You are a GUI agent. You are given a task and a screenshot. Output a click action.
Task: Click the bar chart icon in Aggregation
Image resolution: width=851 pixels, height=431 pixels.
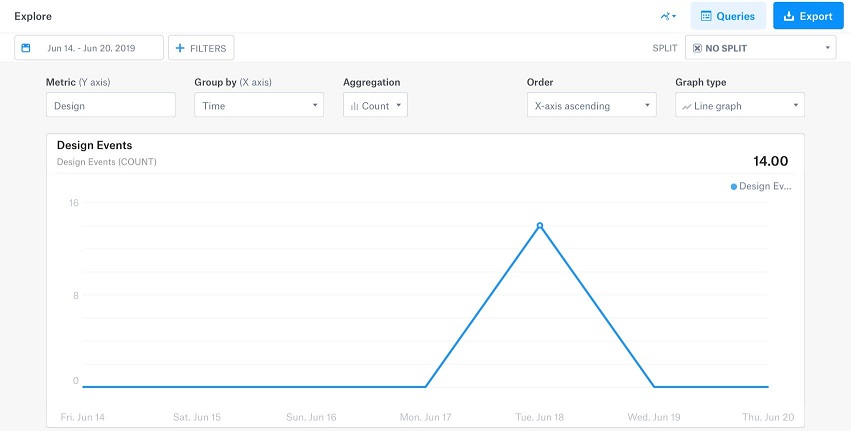tap(354, 105)
